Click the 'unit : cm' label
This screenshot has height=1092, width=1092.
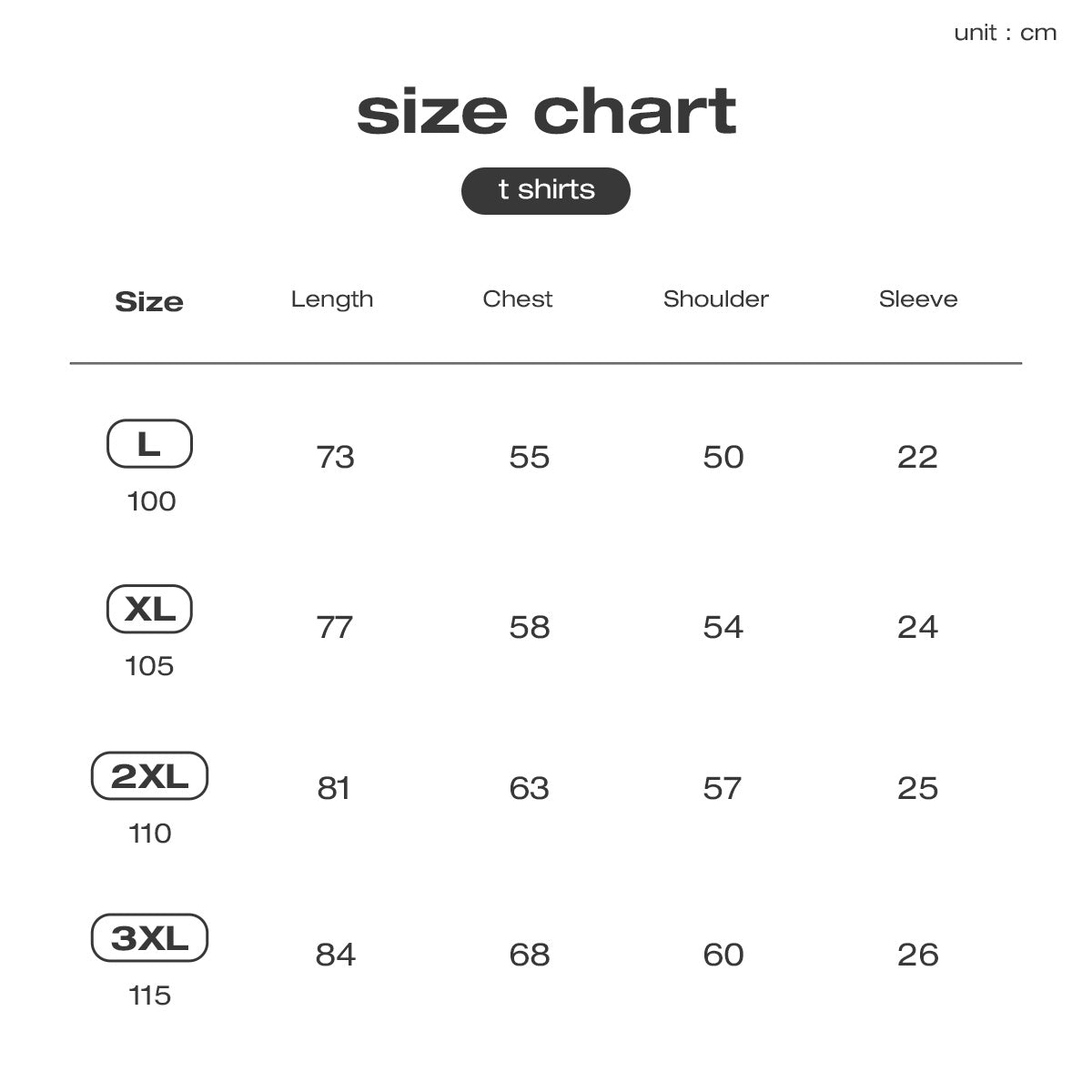coord(1005,33)
